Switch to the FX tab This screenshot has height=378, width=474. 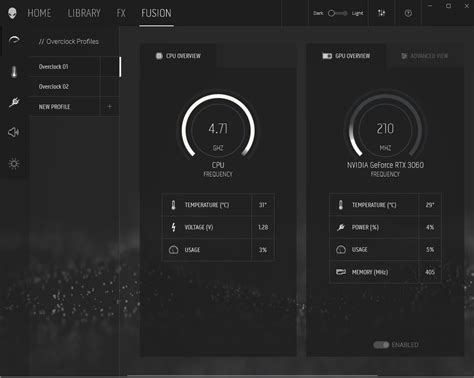click(121, 13)
